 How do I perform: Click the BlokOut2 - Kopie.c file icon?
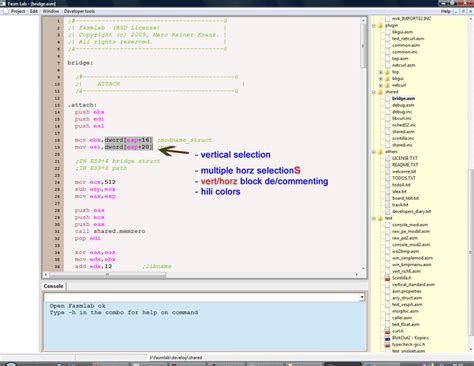387,338
